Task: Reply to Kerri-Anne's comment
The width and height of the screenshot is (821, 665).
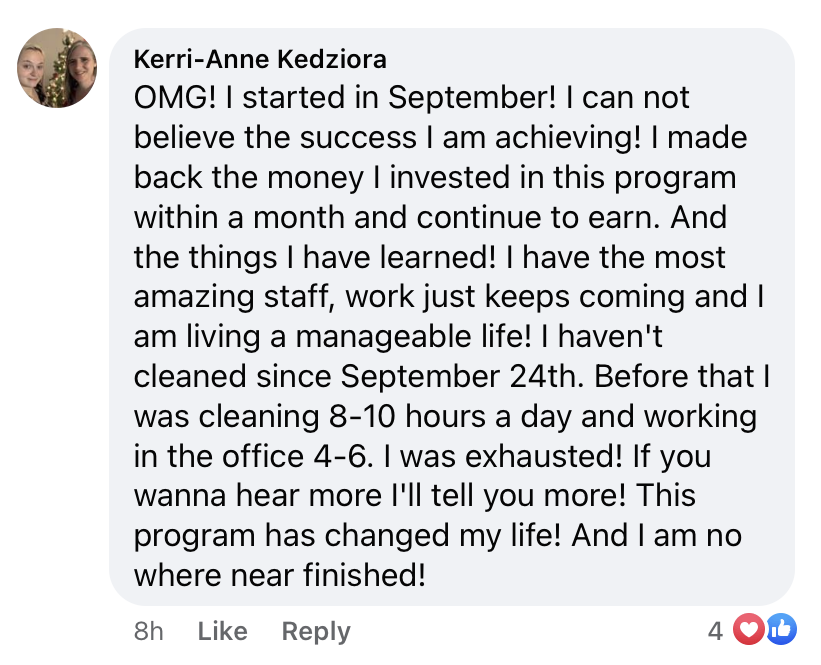Action: (316, 631)
